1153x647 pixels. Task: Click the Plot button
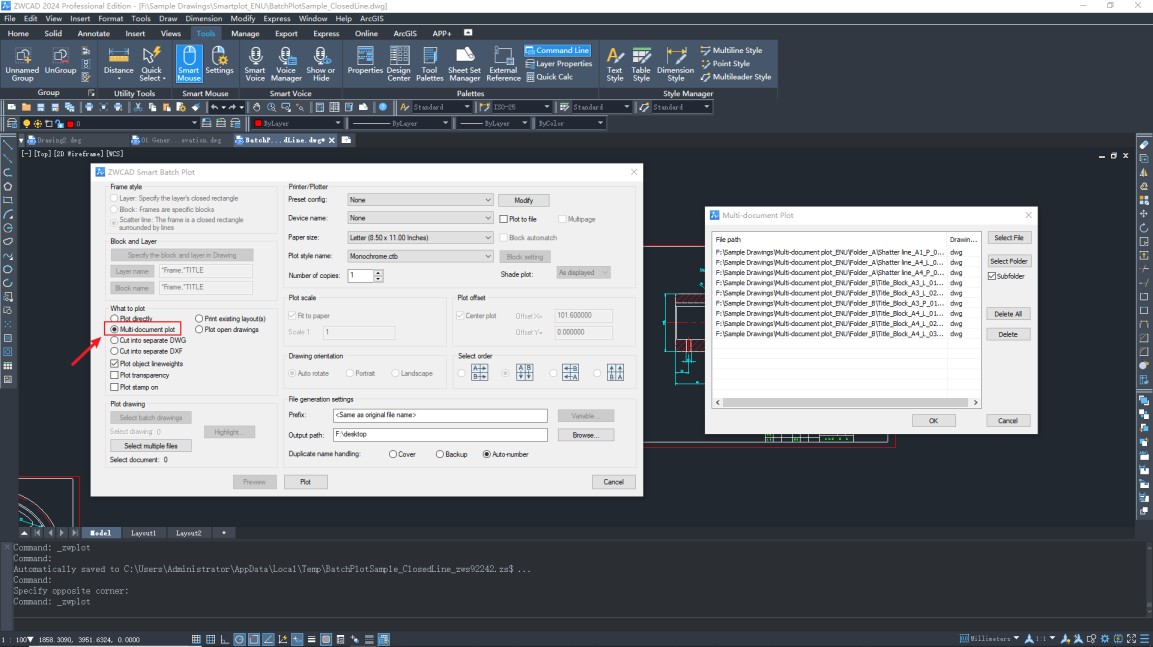(305, 482)
